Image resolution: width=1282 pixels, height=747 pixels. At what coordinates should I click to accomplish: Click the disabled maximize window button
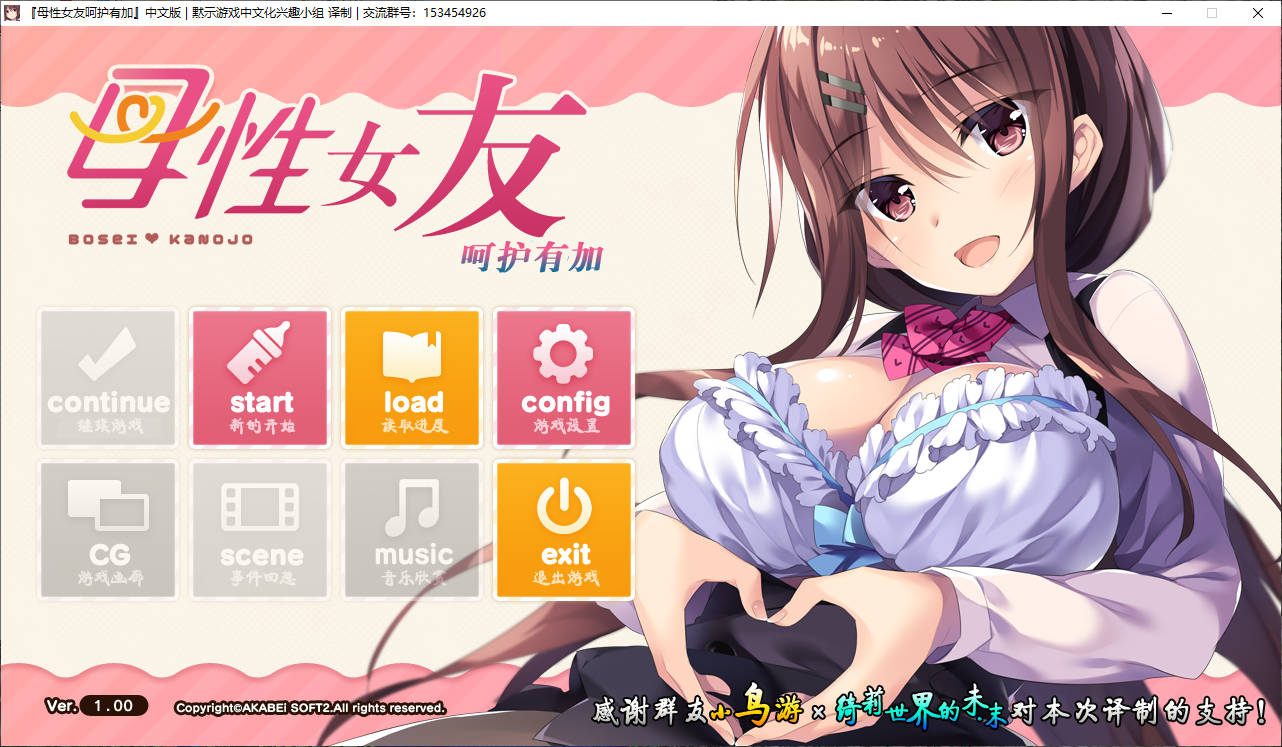[x=1212, y=13]
